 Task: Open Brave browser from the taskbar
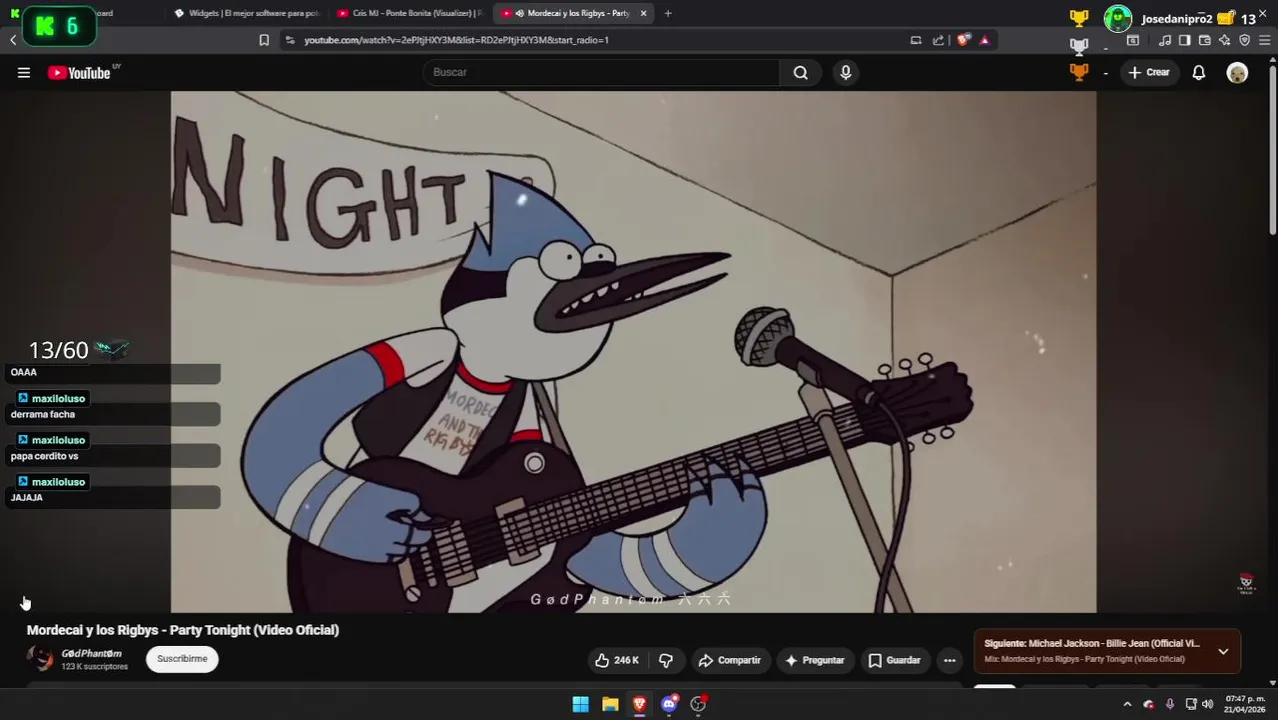coord(639,704)
